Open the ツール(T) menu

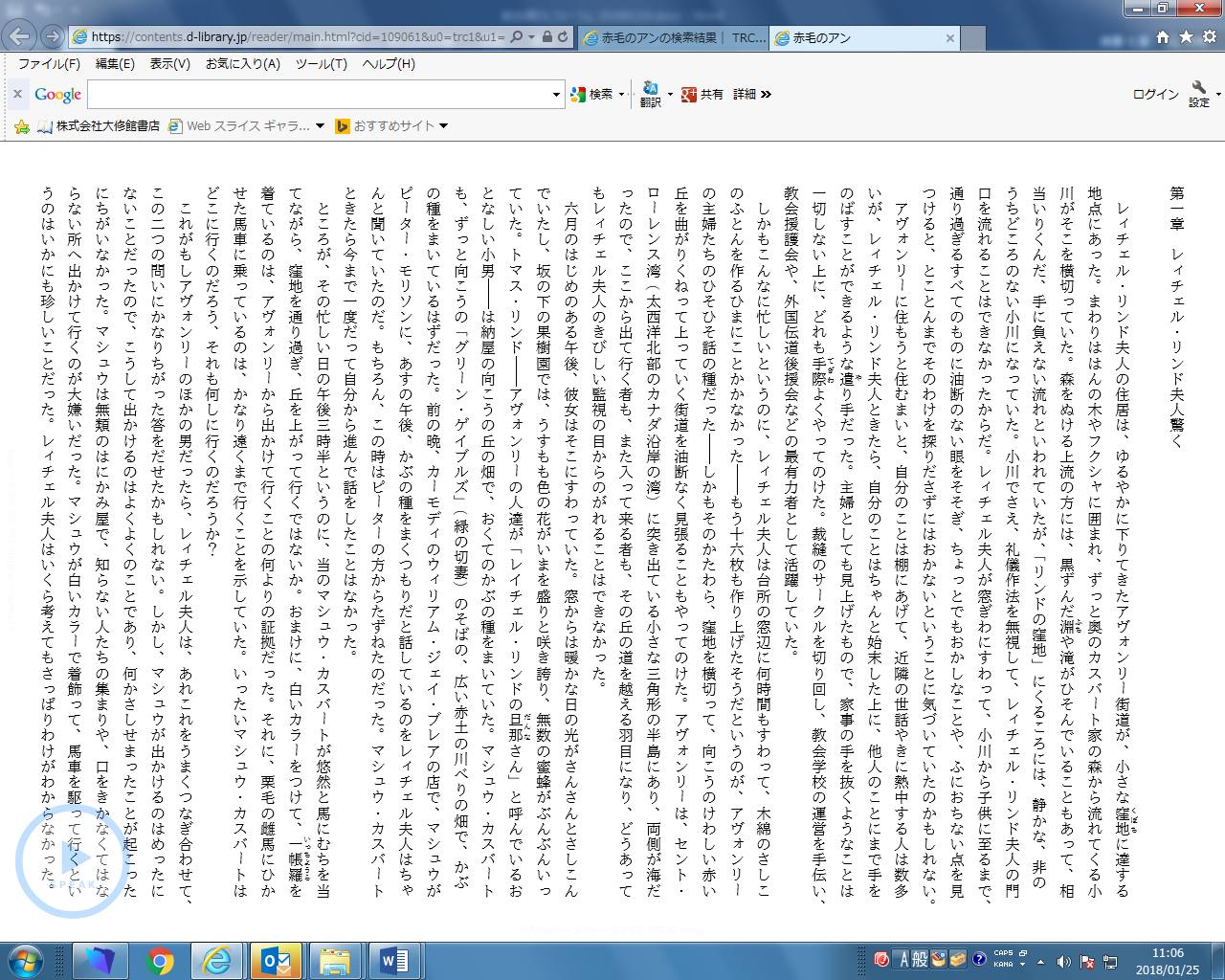(x=321, y=64)
